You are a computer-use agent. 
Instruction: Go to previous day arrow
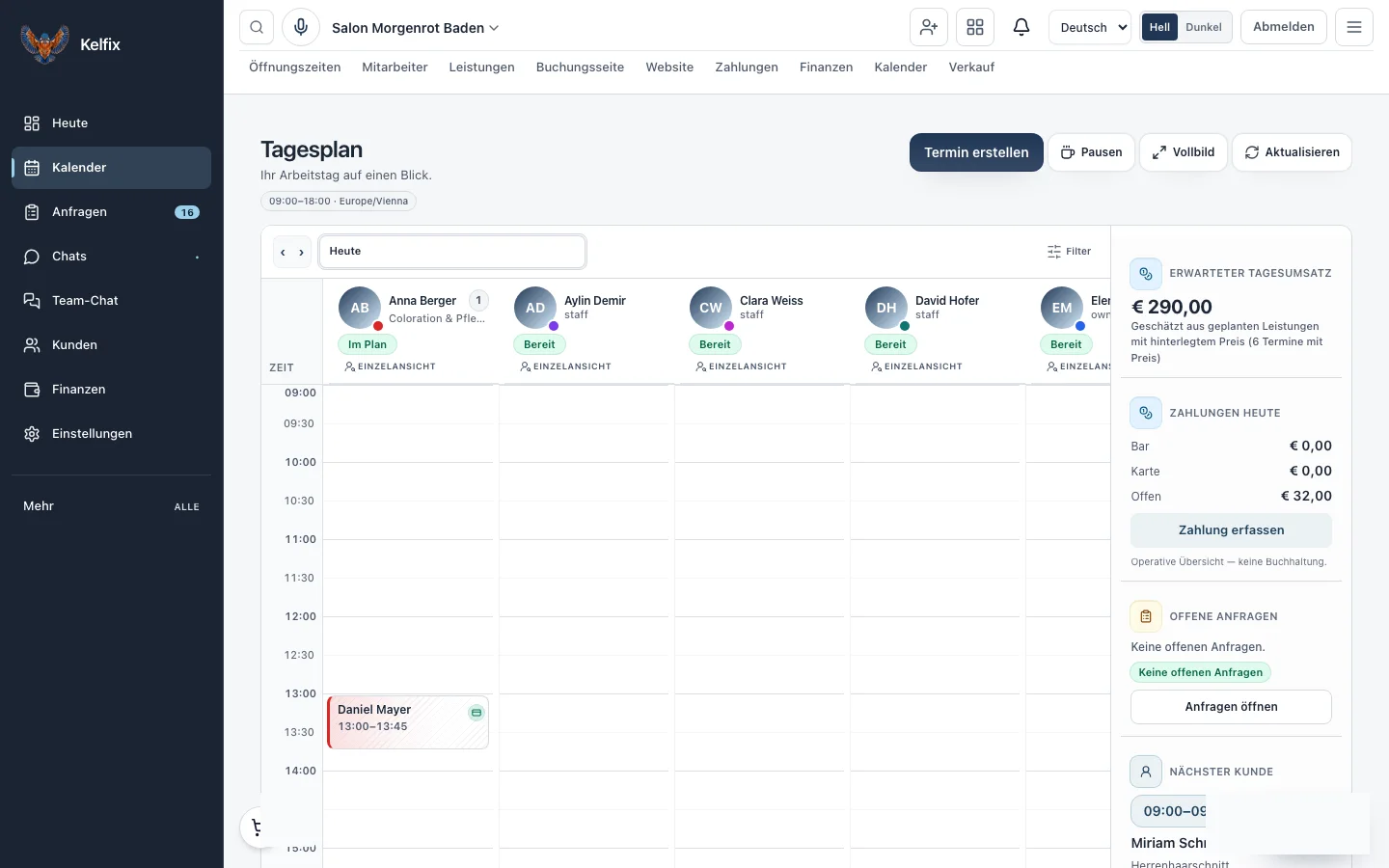tap(283, 252)
